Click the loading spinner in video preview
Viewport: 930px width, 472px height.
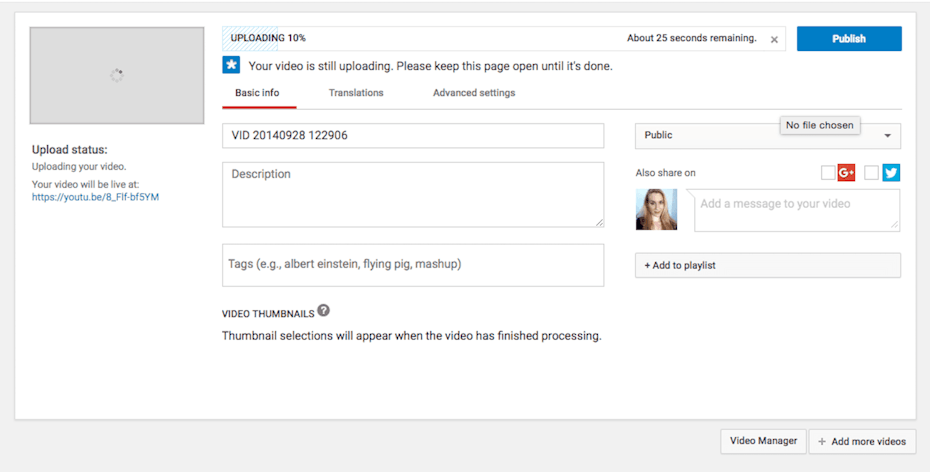tap(117, 75)
